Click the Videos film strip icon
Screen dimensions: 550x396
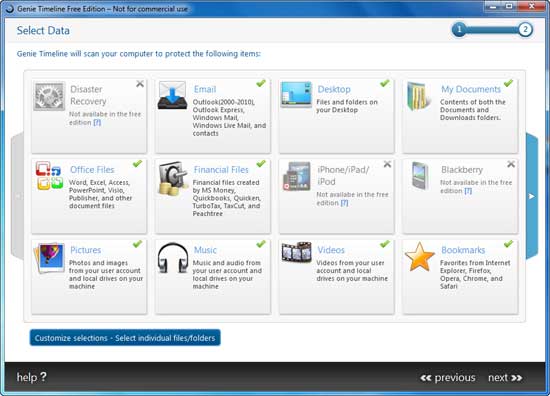297,253
